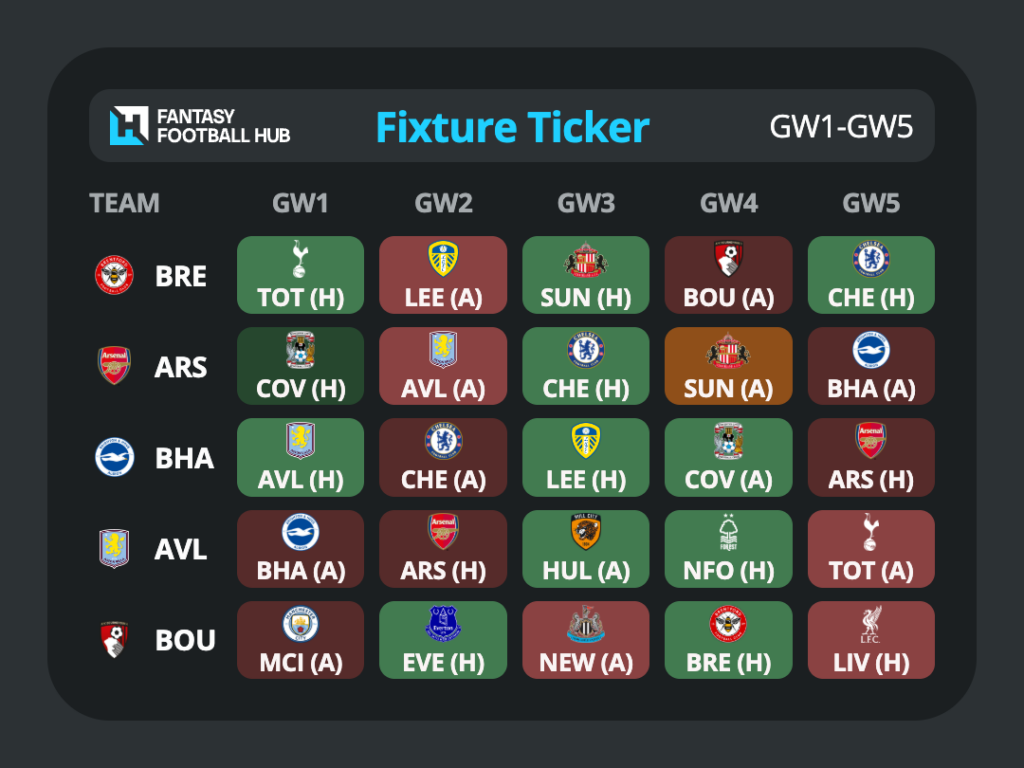Select the GW3 column header
This screenshot has height=768, width=1024.
tap(586, 203)
